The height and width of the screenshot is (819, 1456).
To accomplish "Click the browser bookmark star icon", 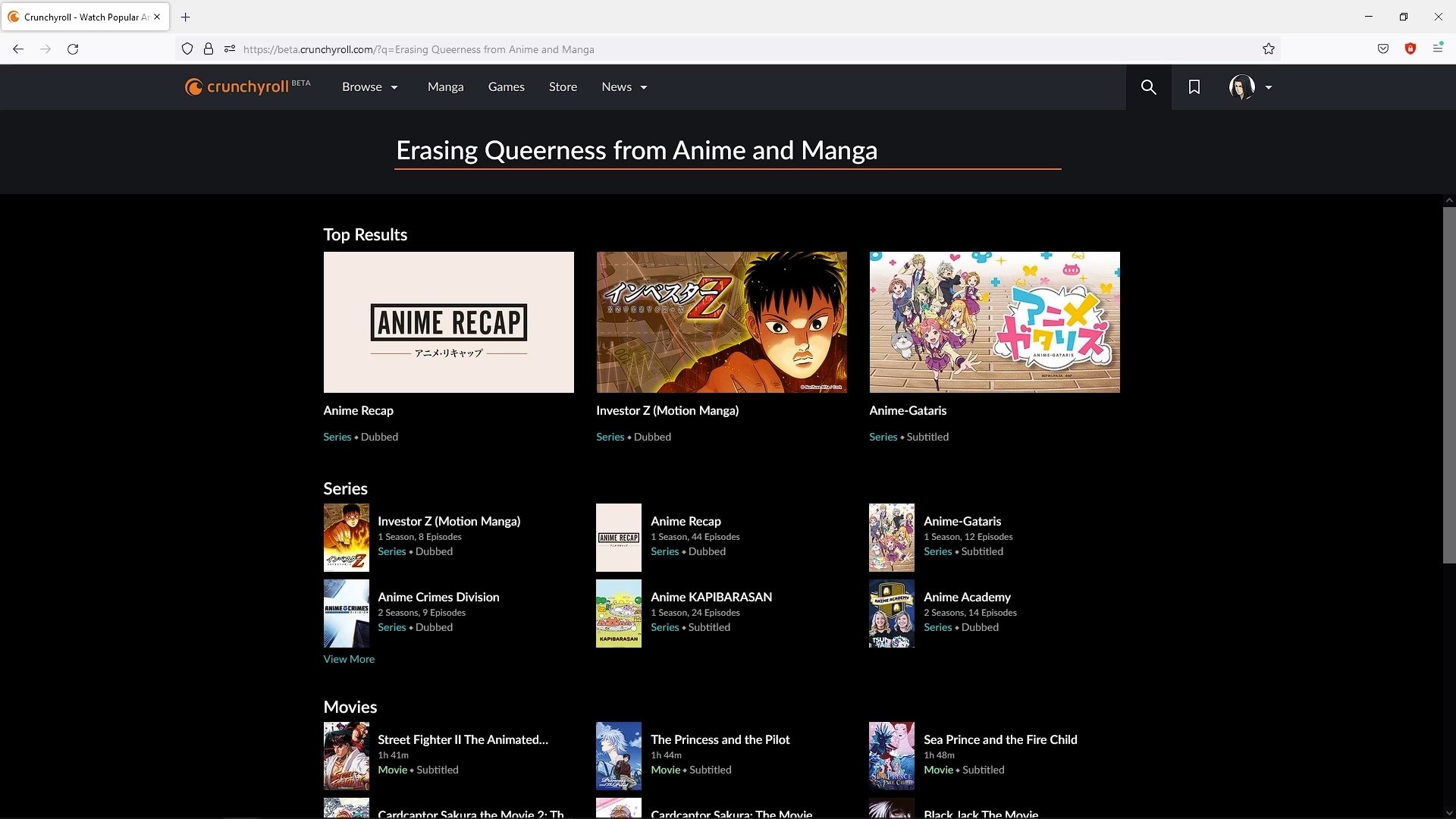I will point(1267,49).
